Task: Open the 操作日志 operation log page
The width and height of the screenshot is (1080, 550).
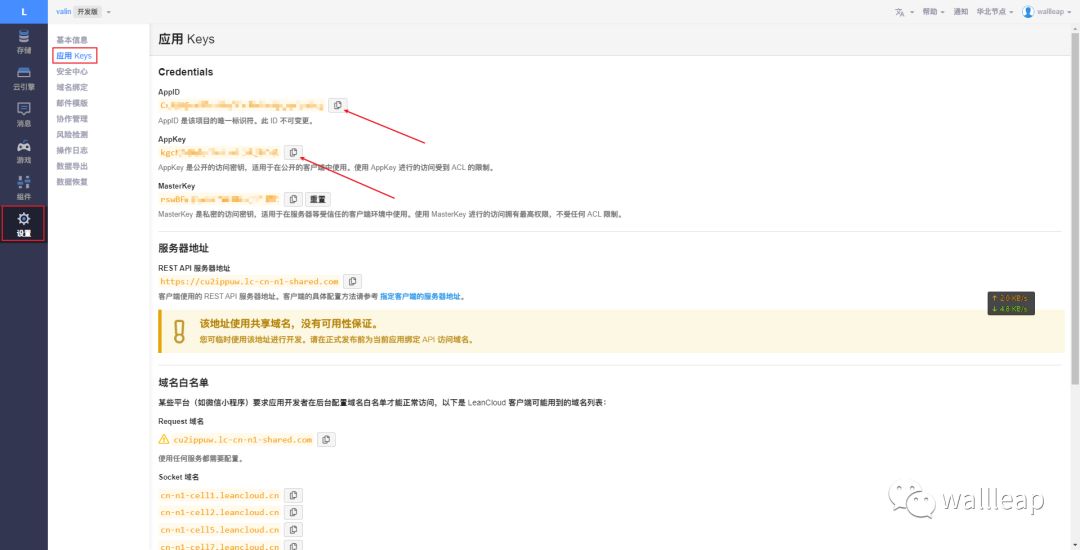Action: coord(72,151)
